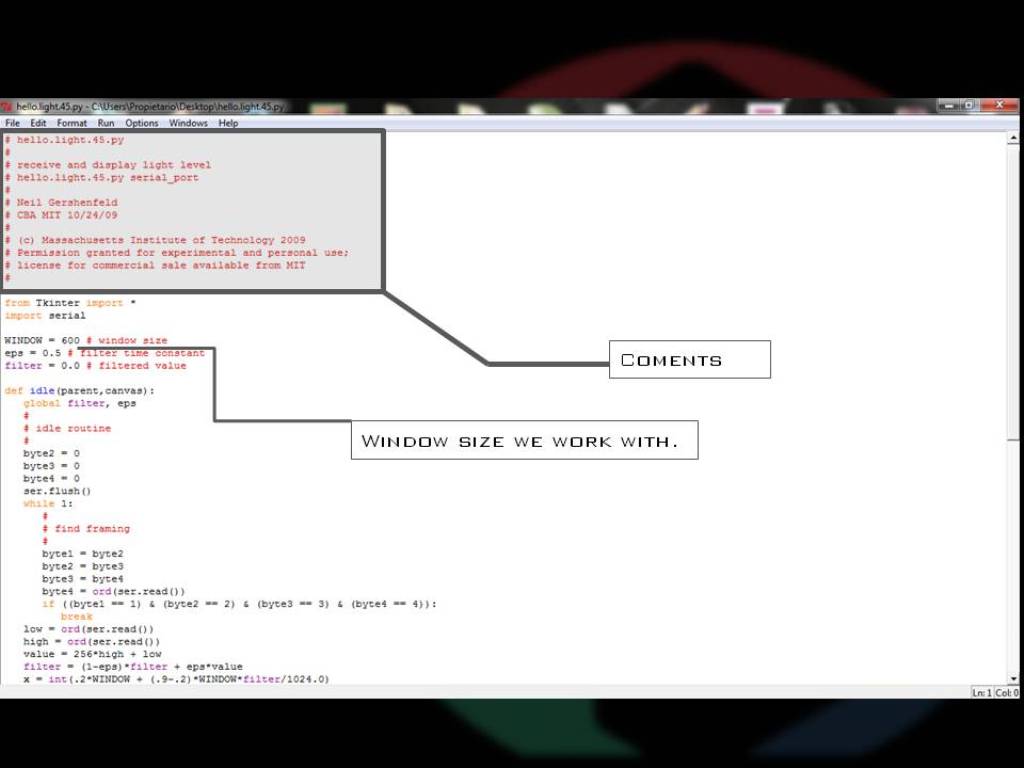
Task: Click the 'byte4 = 0' line
Action: tap(52, 478)
